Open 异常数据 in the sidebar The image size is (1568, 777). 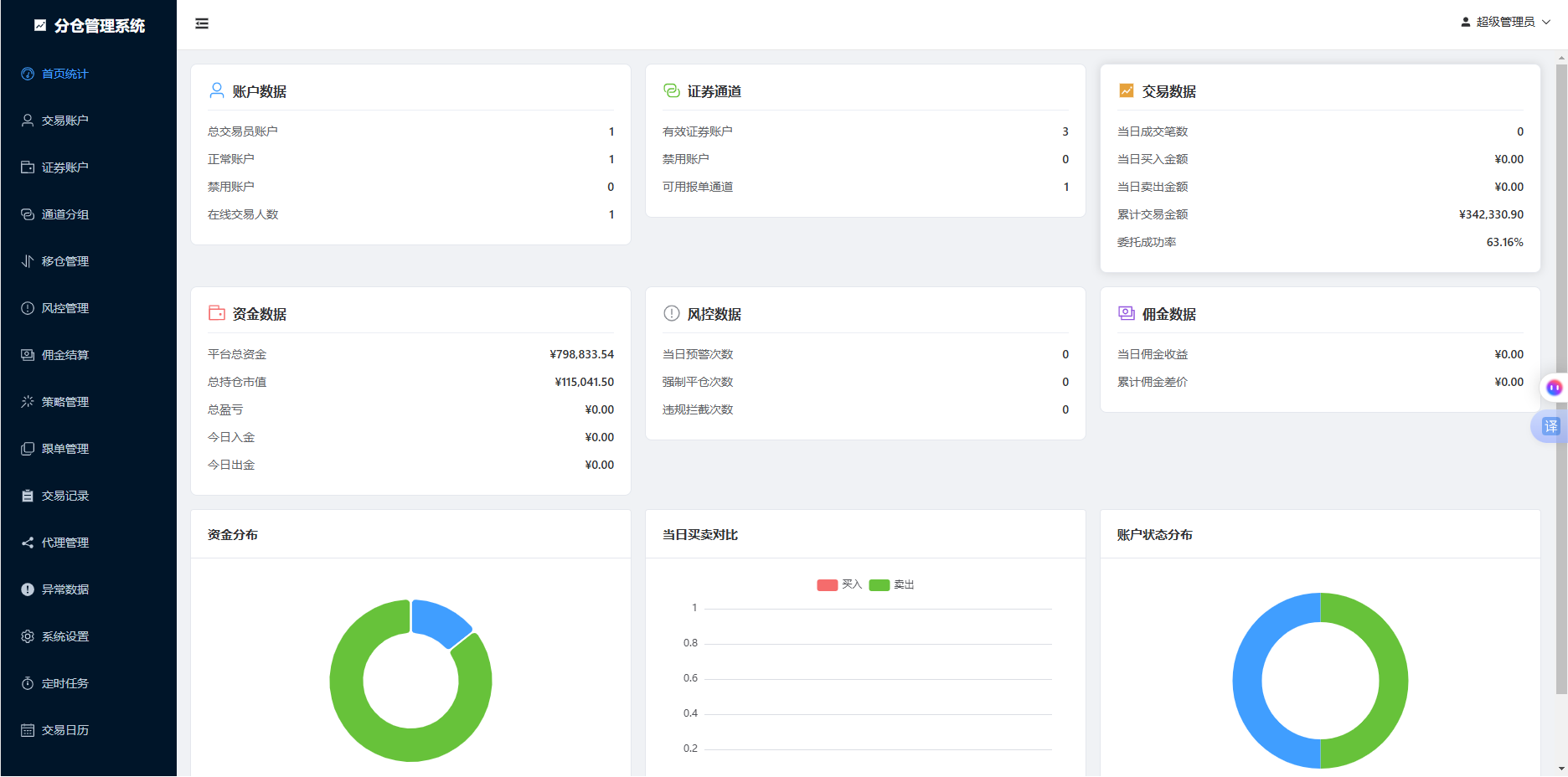(x=88, y=589)
